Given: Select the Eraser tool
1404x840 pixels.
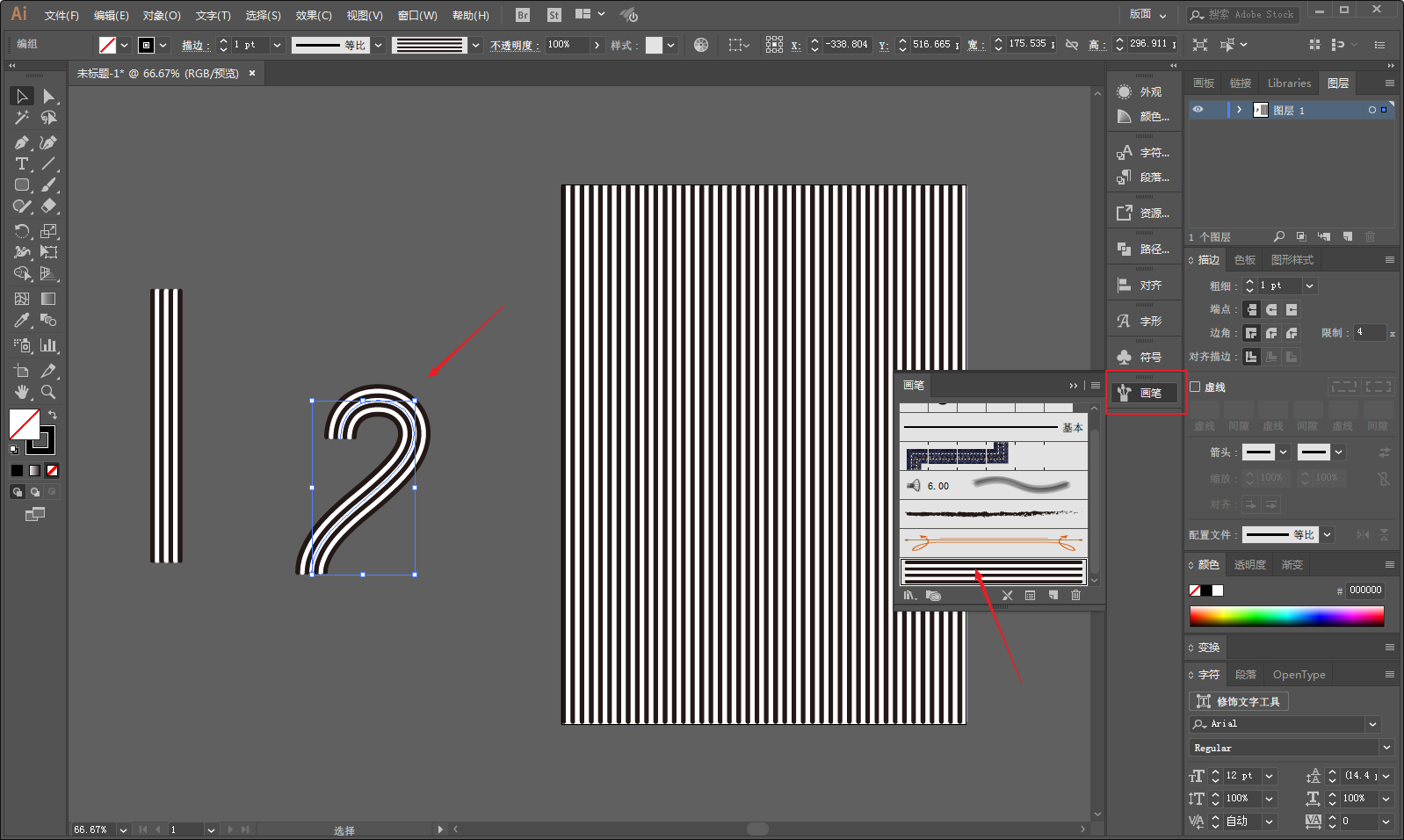Looking at the screenshot, I should (x=49, y=206).
